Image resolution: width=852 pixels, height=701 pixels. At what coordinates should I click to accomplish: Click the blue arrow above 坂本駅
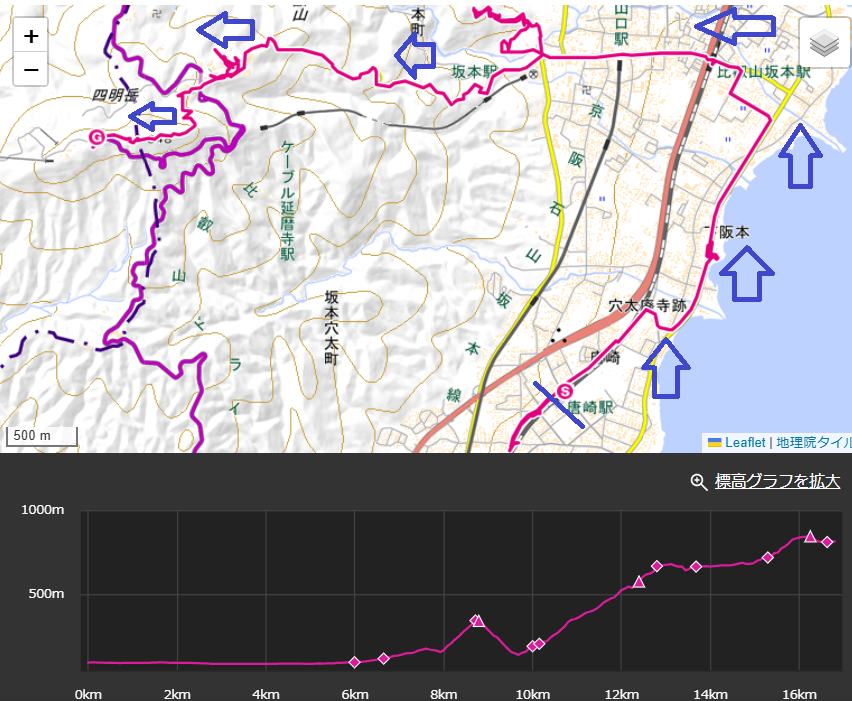[x=416, y=55]
